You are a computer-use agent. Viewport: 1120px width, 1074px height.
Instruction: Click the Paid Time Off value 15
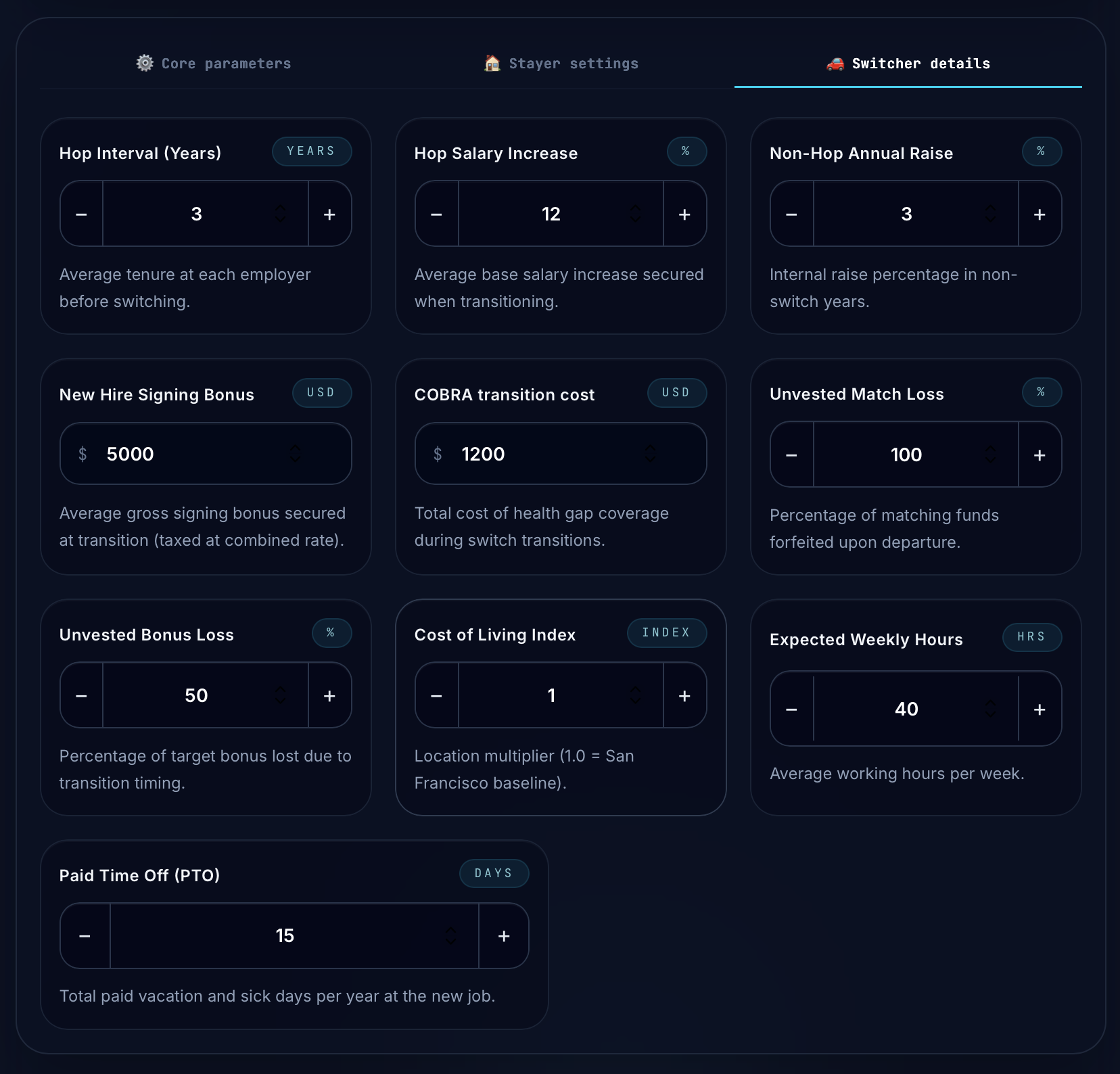(x=285, y=936)
